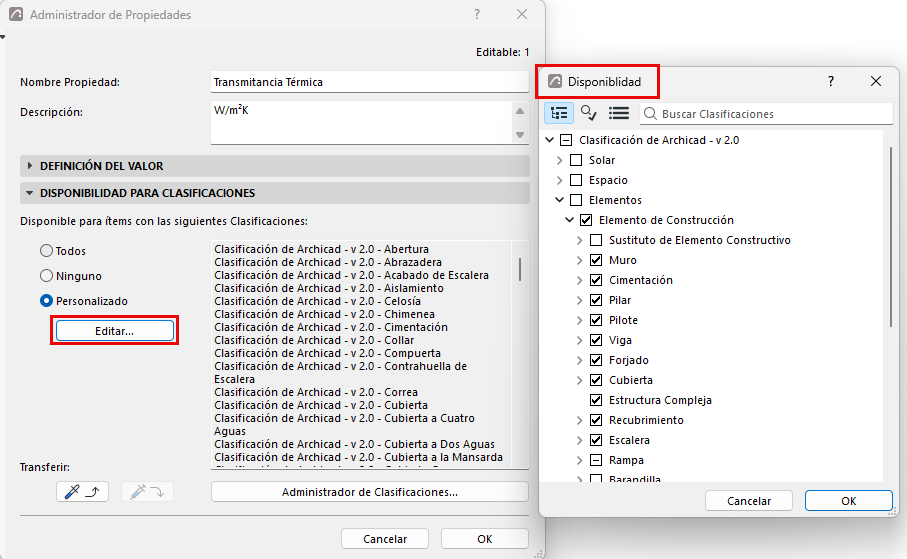
Task: Click description field scroll down arrow
Action: (520, 135)
